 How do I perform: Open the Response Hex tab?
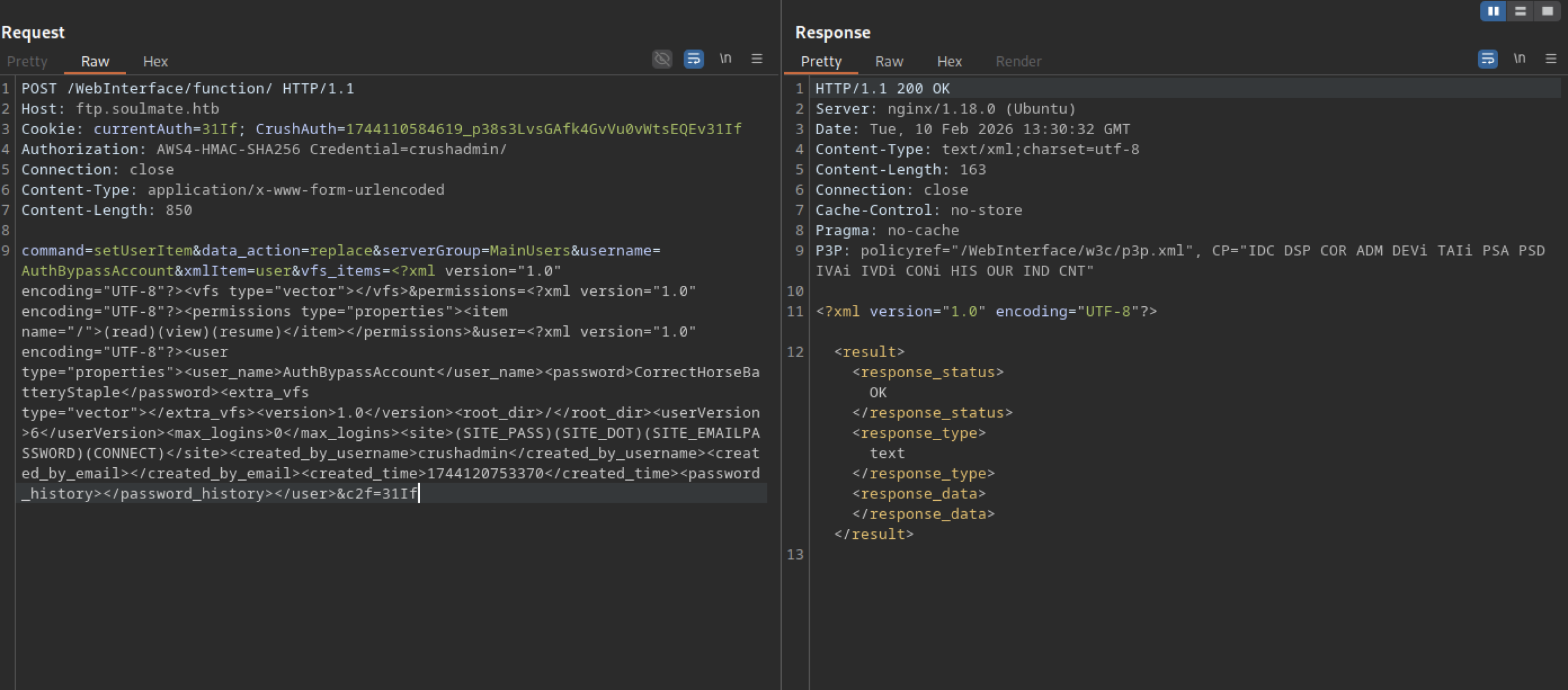(949, 61)
